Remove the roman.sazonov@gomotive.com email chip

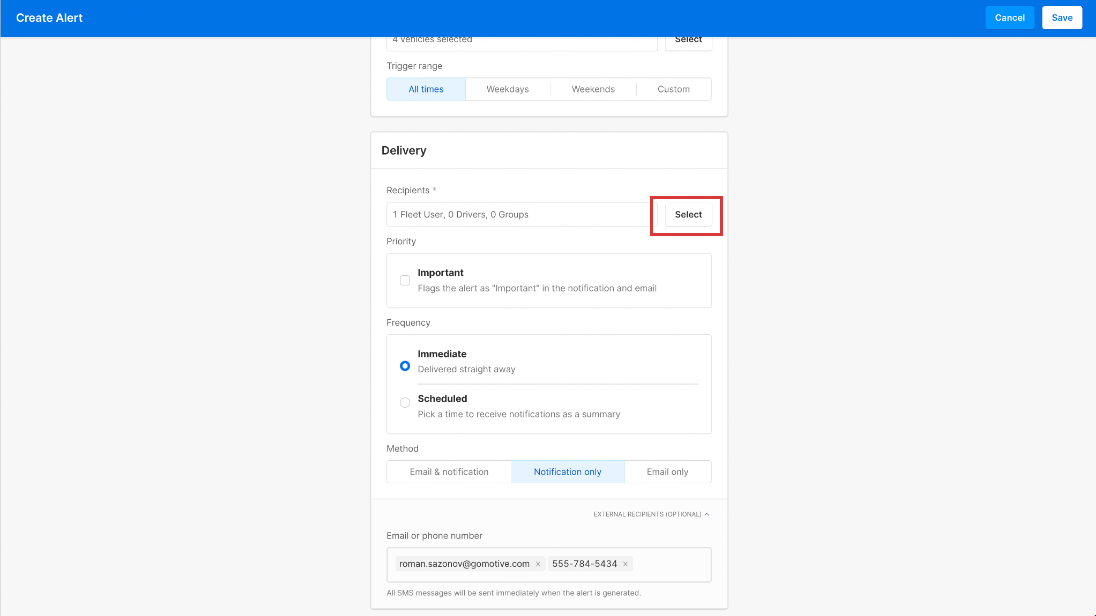point(538,564)
